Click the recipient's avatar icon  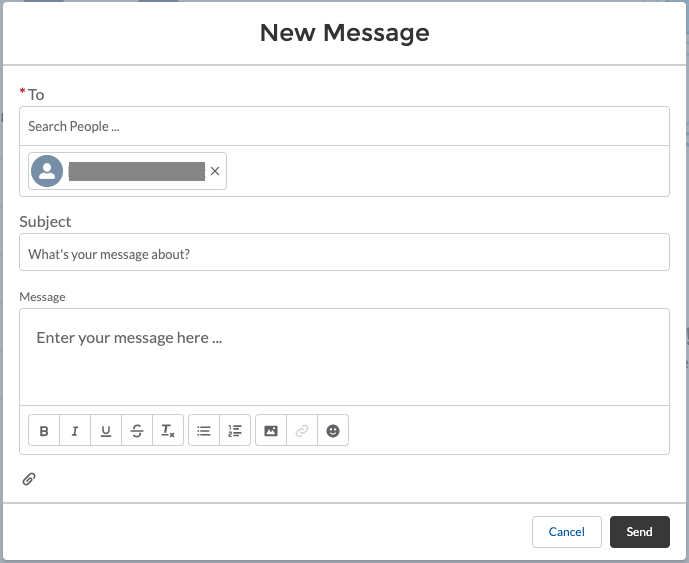tap(47, 172)
